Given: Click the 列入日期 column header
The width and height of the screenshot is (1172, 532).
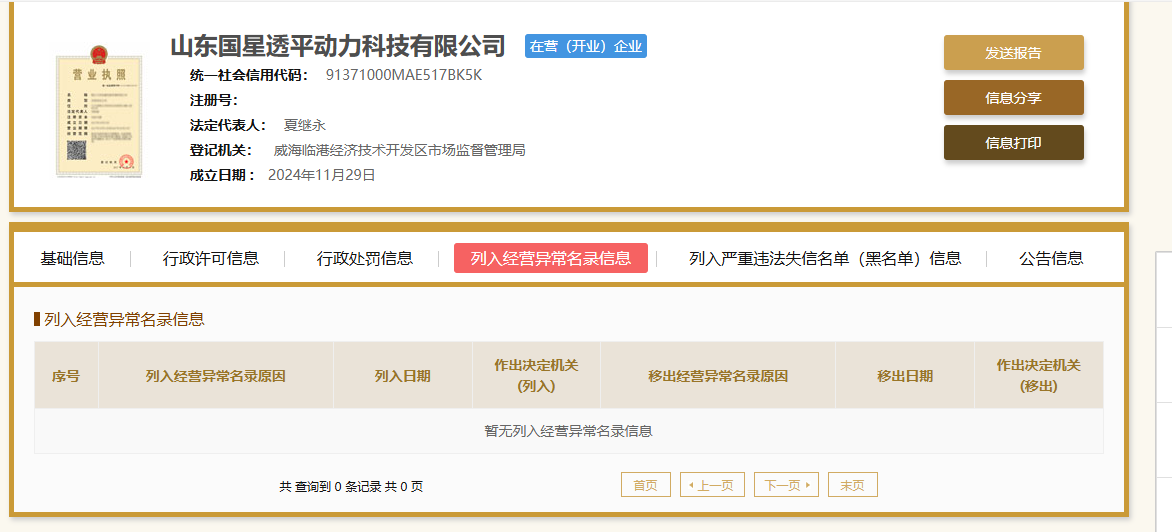Looking at the screenshot, I should click(403, 376).
